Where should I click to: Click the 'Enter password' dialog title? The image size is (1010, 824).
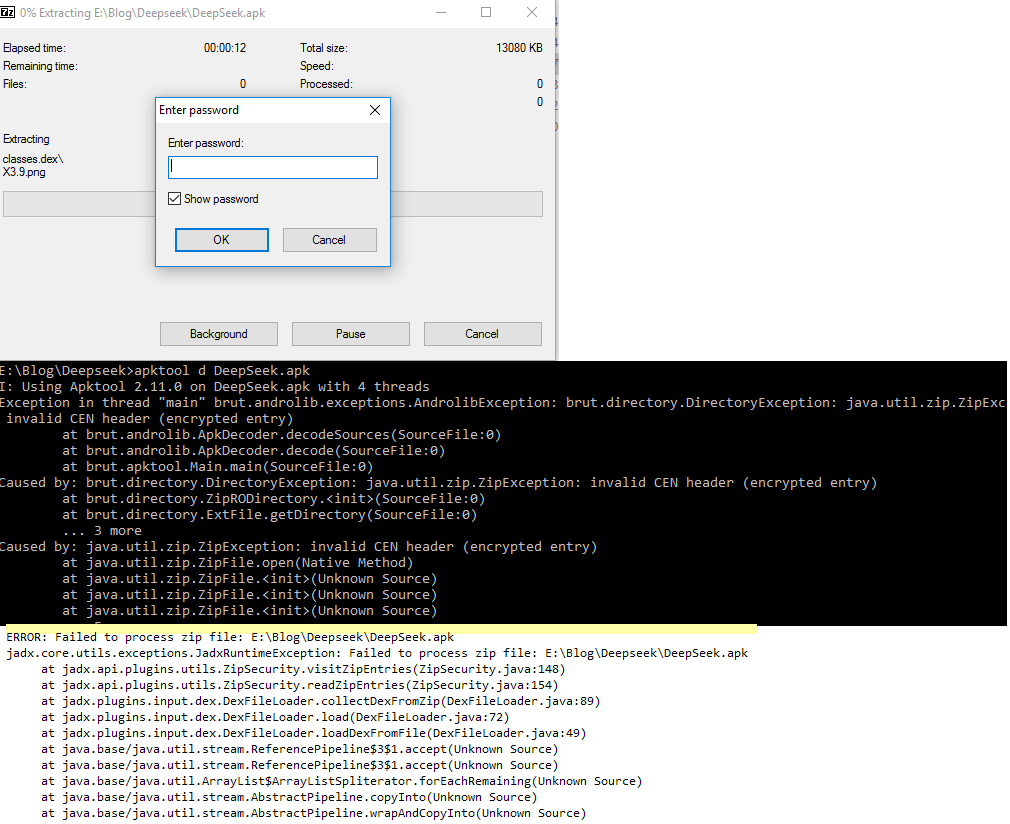199,110
